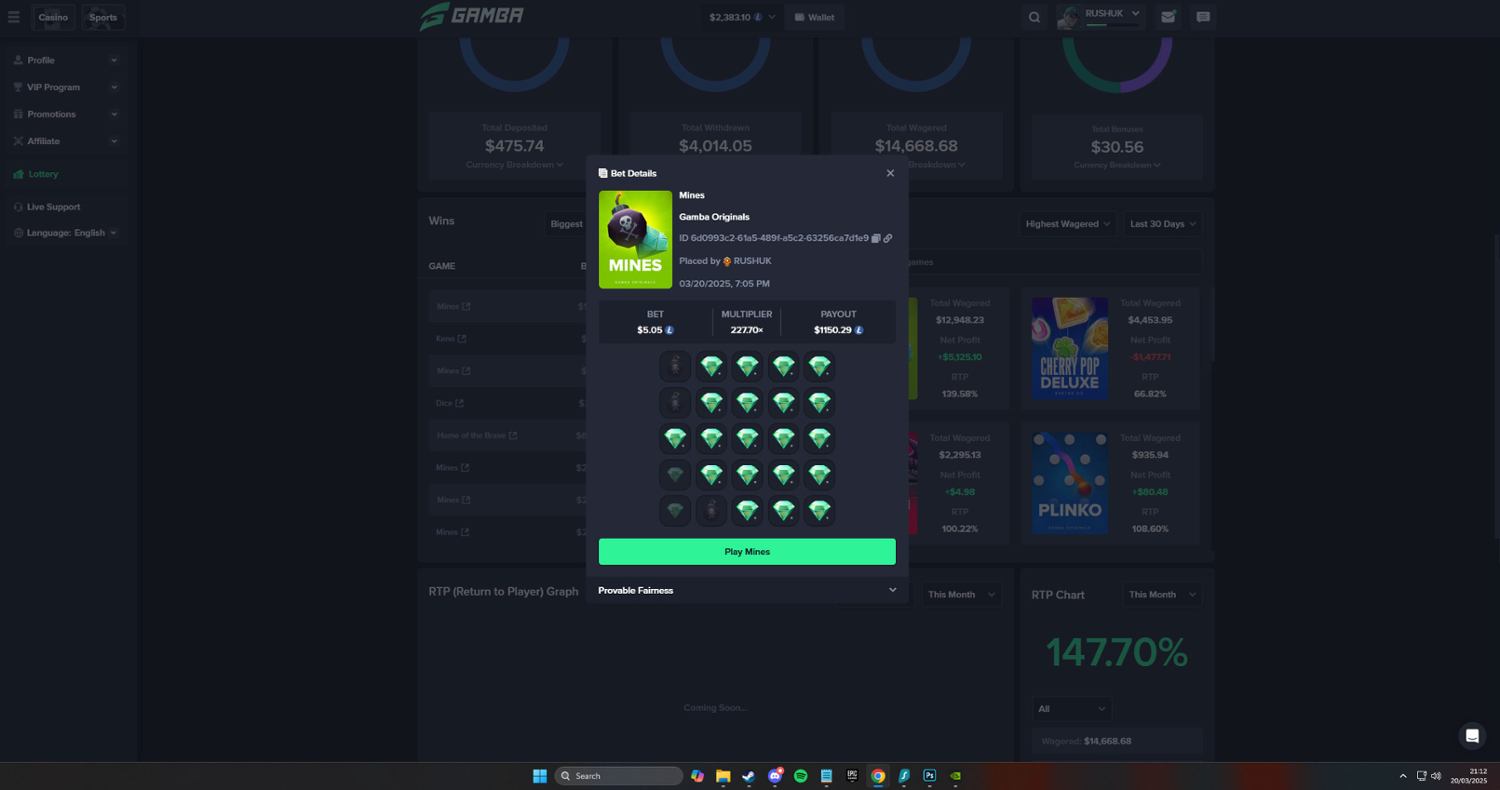1500x790 pixels.
Task: Switch to the Casino tab
Action: 53,17
